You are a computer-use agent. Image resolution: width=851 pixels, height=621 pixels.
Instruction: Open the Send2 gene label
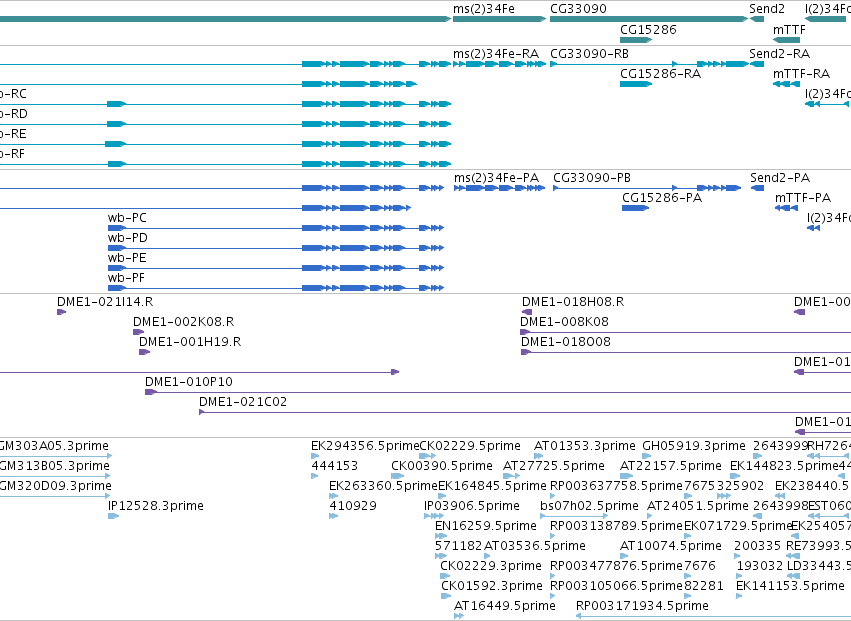[767, 9]
